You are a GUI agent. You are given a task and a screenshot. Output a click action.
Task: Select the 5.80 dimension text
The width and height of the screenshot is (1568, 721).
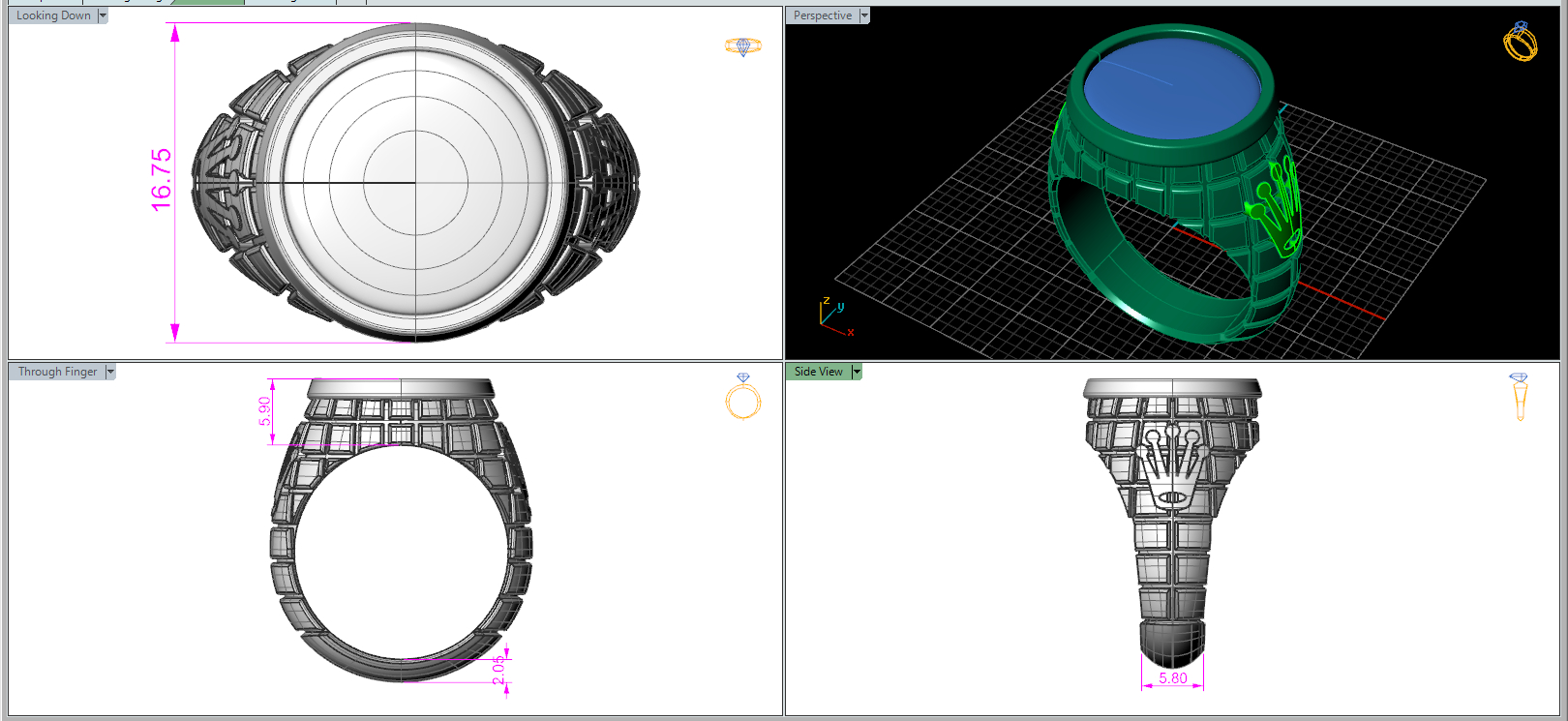click(x=1173, y=678)
